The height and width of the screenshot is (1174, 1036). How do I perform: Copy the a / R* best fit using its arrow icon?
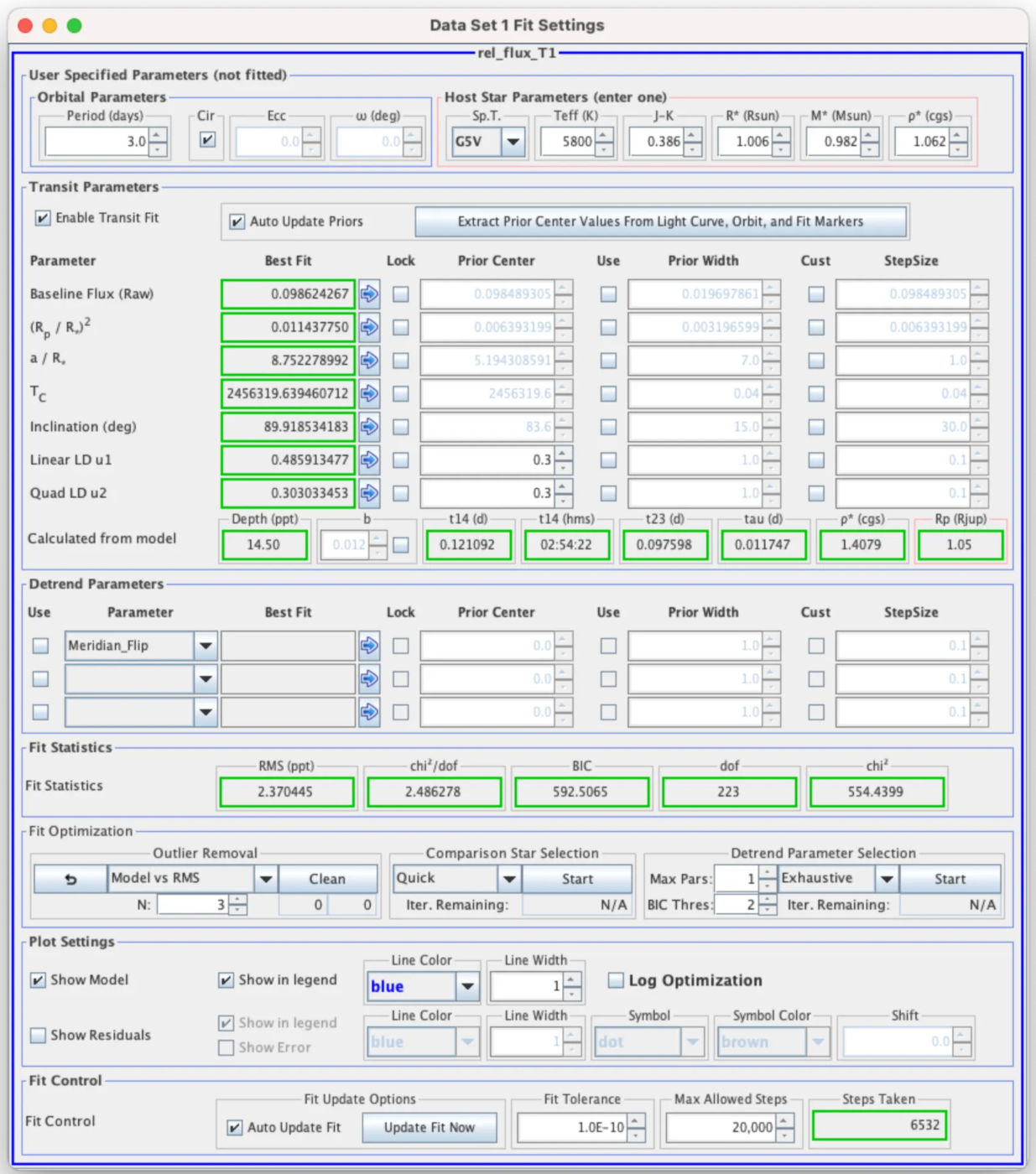tap(369, 361)
